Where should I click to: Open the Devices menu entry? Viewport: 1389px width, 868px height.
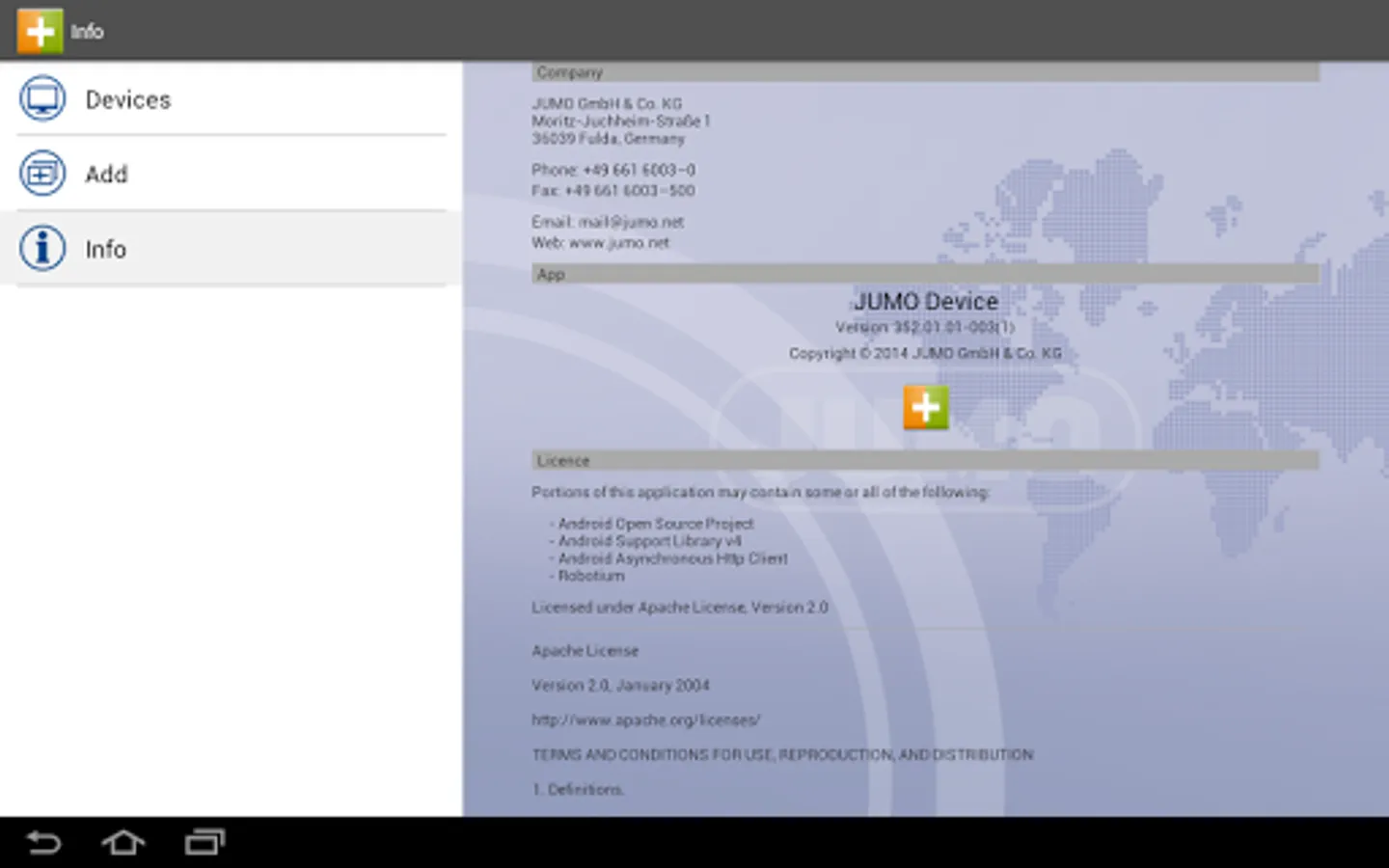coord(231,98)
